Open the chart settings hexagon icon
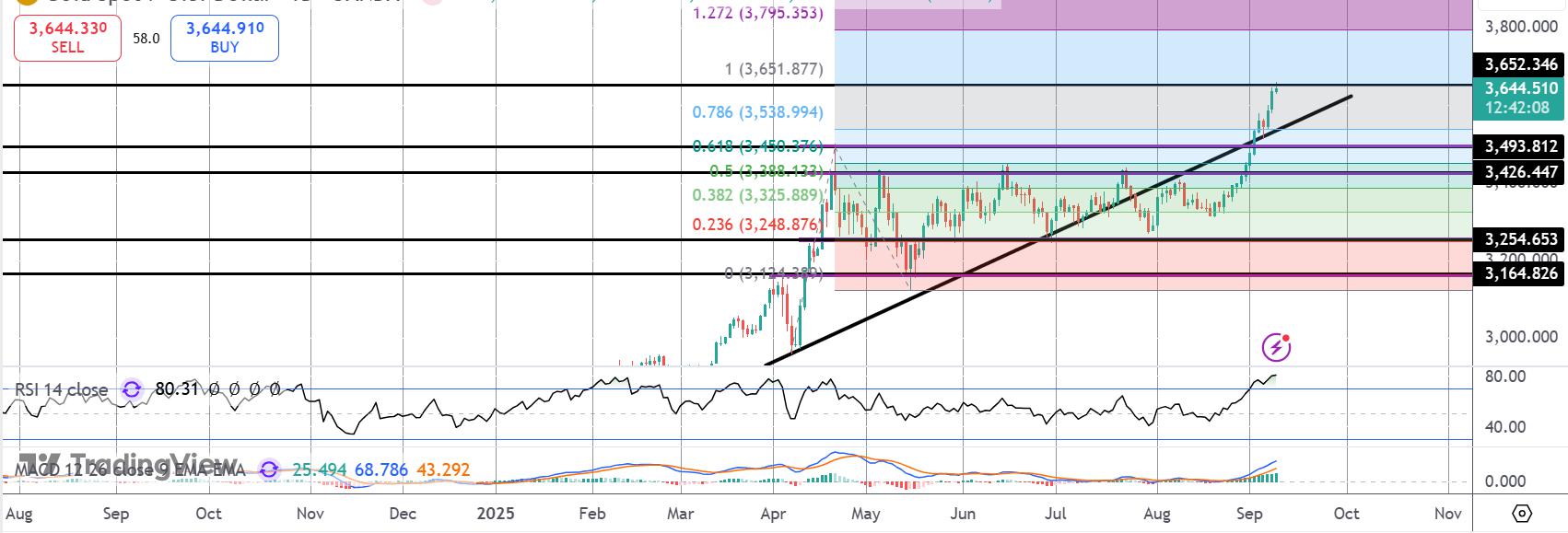The height and width of the screenshot is (533, 1568). 1522,514
